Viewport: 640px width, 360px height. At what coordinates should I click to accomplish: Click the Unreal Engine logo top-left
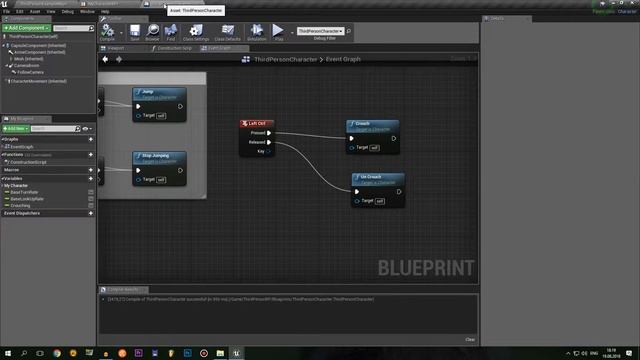click(4, 4)
